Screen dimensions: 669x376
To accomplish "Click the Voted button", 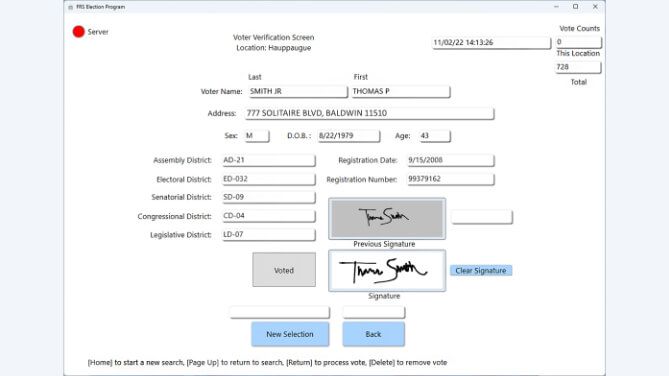I will (x=284, y=270).
